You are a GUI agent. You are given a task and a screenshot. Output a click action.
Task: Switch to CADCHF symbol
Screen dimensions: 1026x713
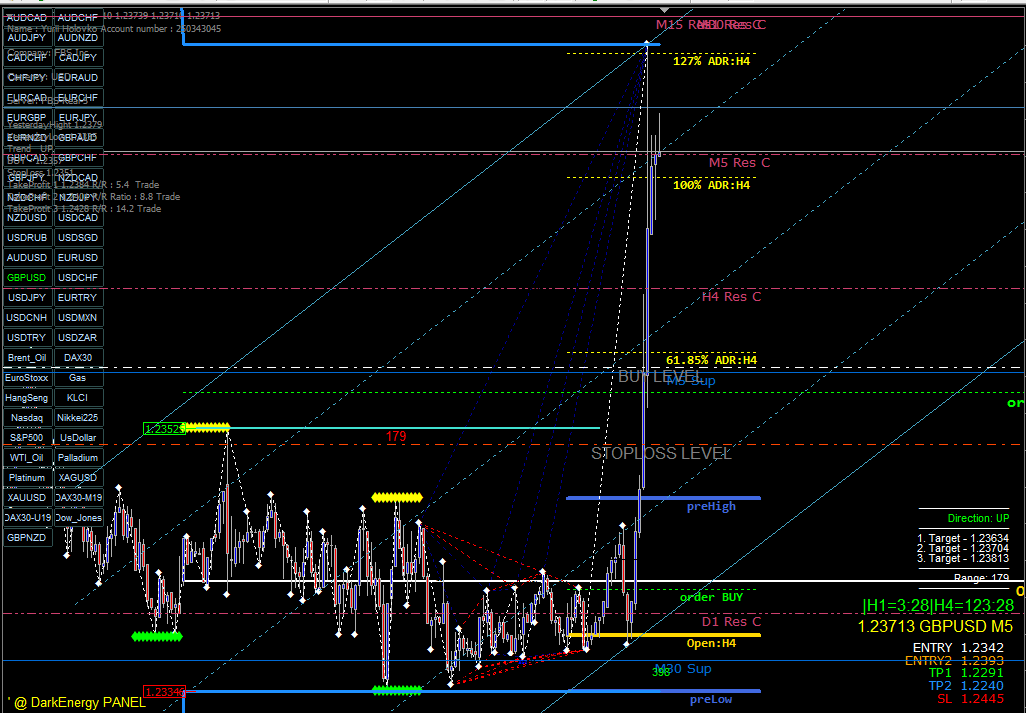27,58
